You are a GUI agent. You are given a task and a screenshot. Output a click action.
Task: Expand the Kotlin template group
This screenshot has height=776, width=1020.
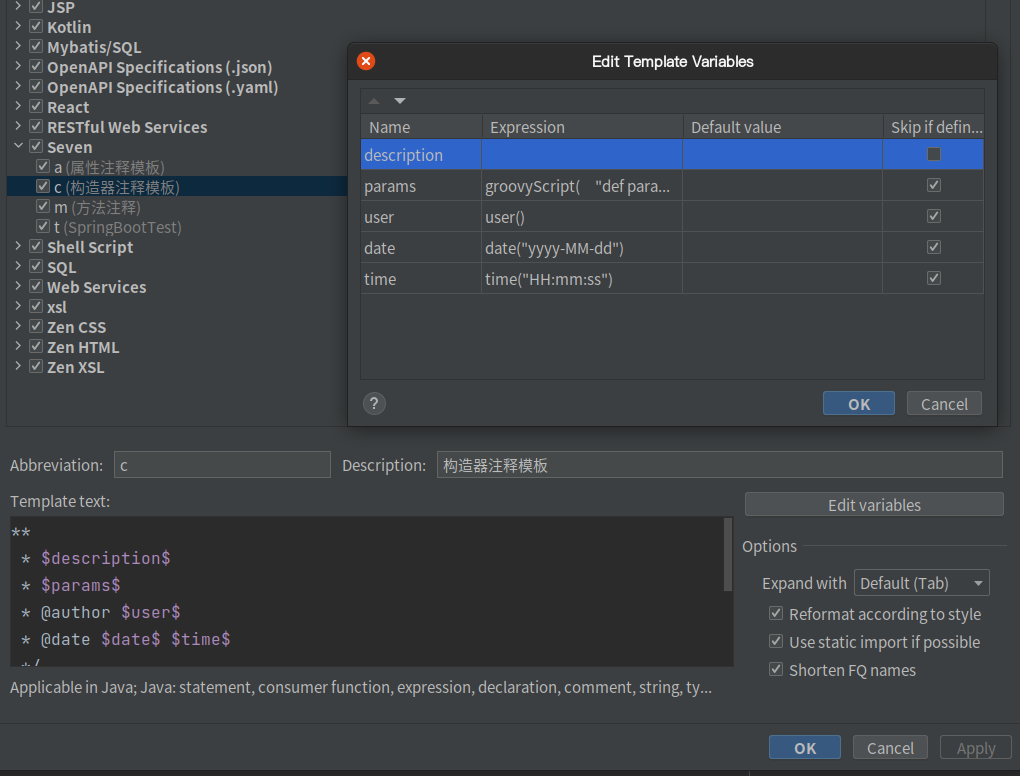coord(18,27)
